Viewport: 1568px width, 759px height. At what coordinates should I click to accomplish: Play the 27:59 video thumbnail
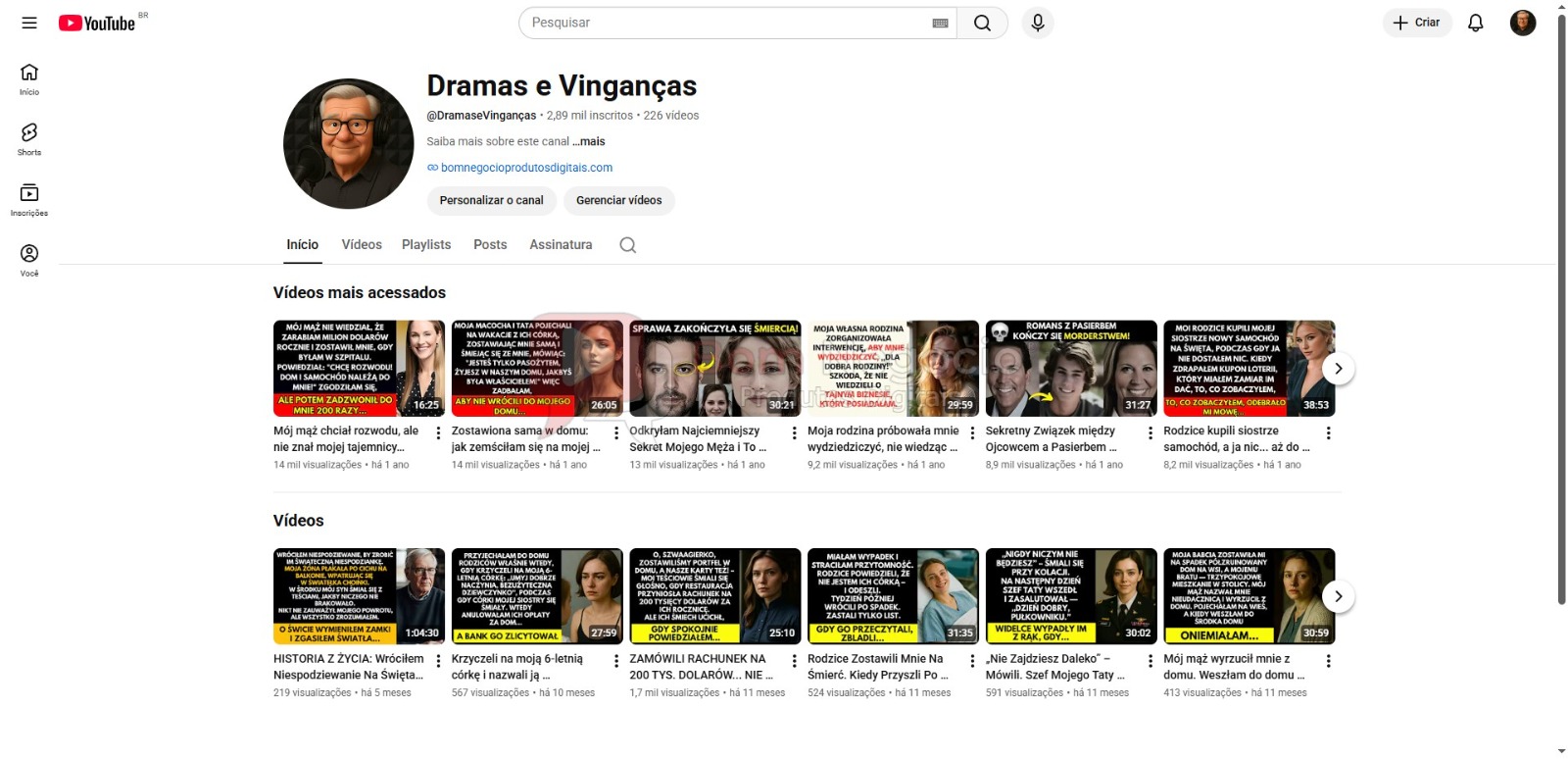pos(537,596)
